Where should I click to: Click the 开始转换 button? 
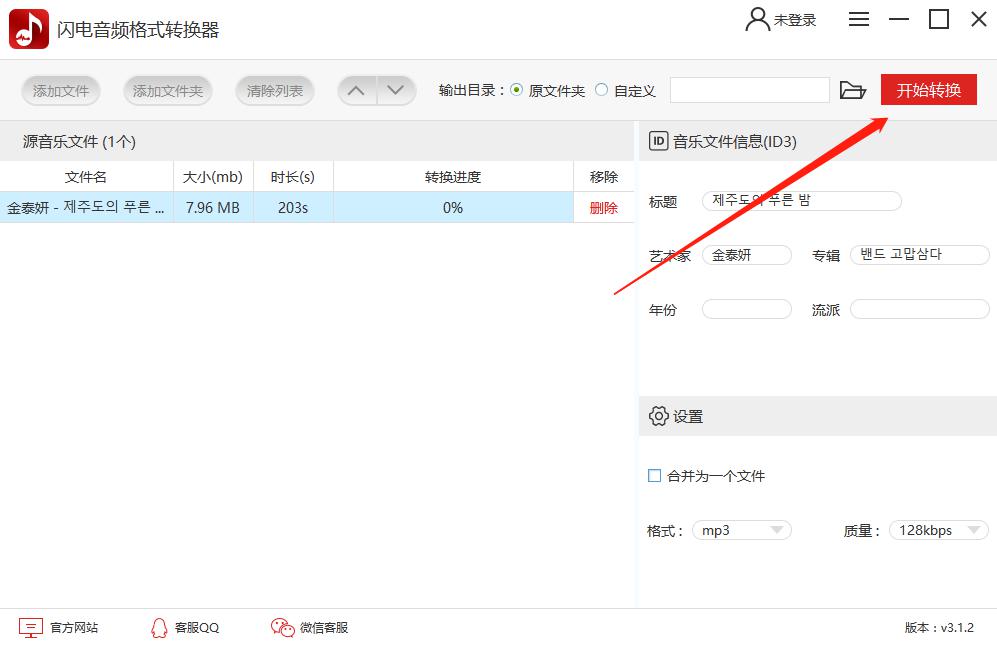928,88
